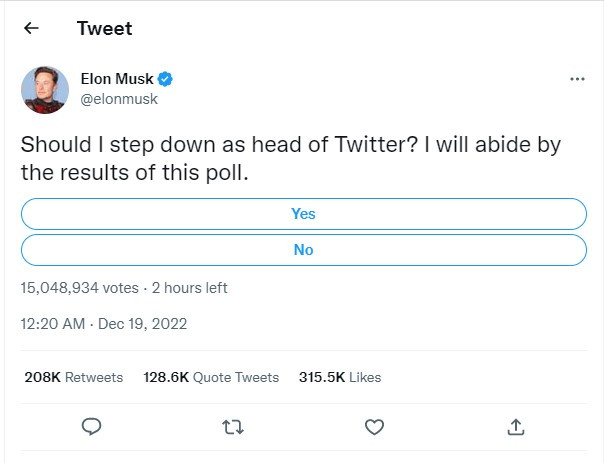Image resolution: width=604 pixels, height=463 pixels.
Task: Click the Tweet page header title
Action: coord(104,28)
